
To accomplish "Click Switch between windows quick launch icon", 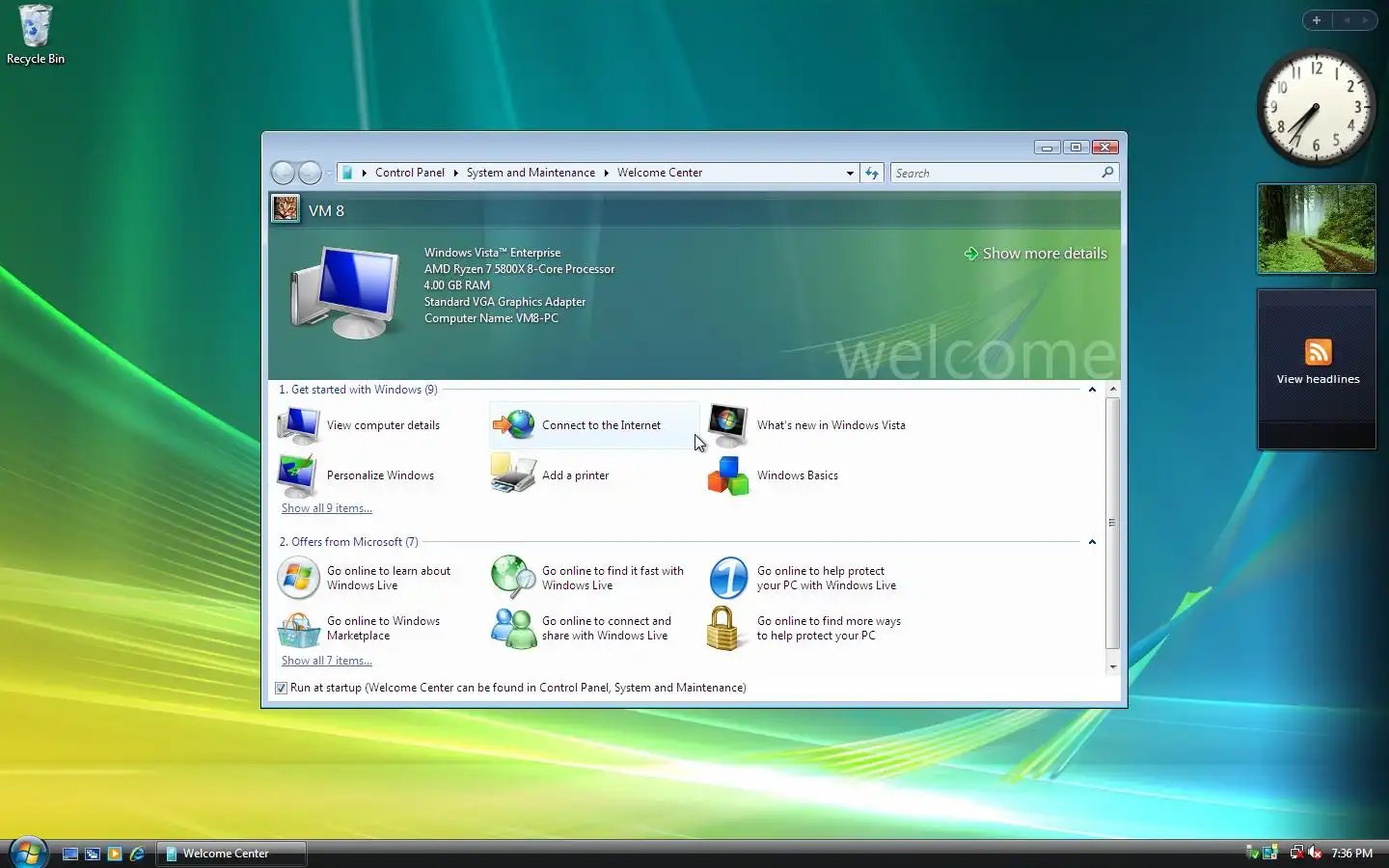I will 93,854.
